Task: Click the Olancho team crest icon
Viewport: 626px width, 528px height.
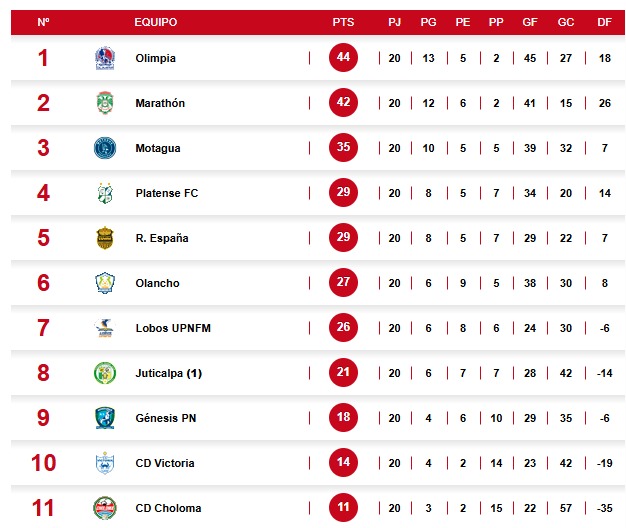Action: 105,283
